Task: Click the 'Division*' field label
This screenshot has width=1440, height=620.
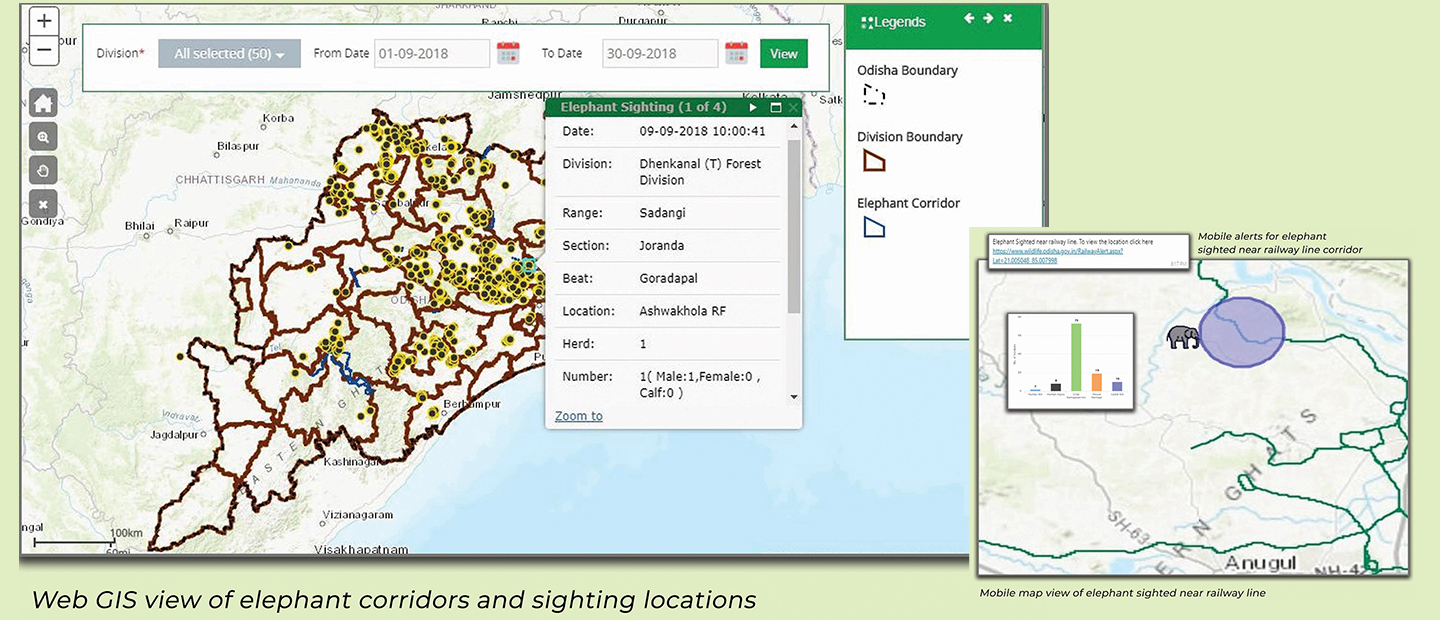Action: 120,53
